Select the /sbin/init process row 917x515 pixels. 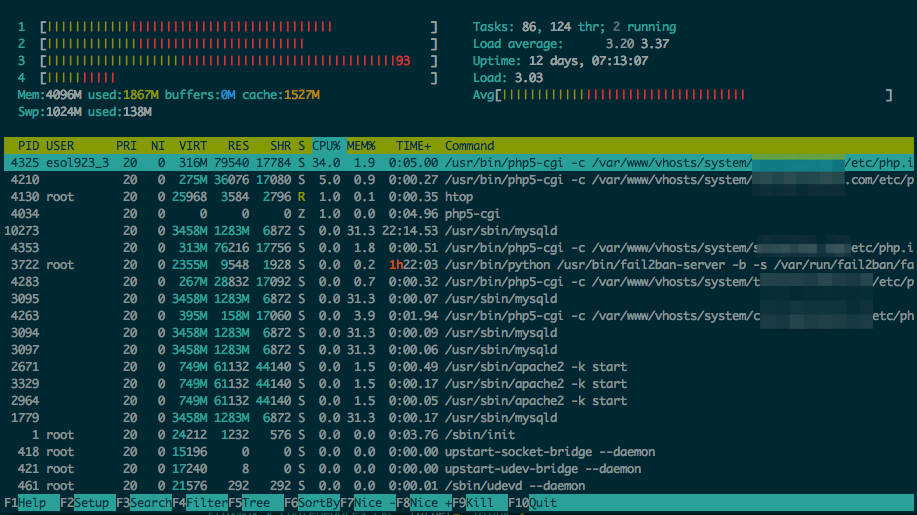458,434
